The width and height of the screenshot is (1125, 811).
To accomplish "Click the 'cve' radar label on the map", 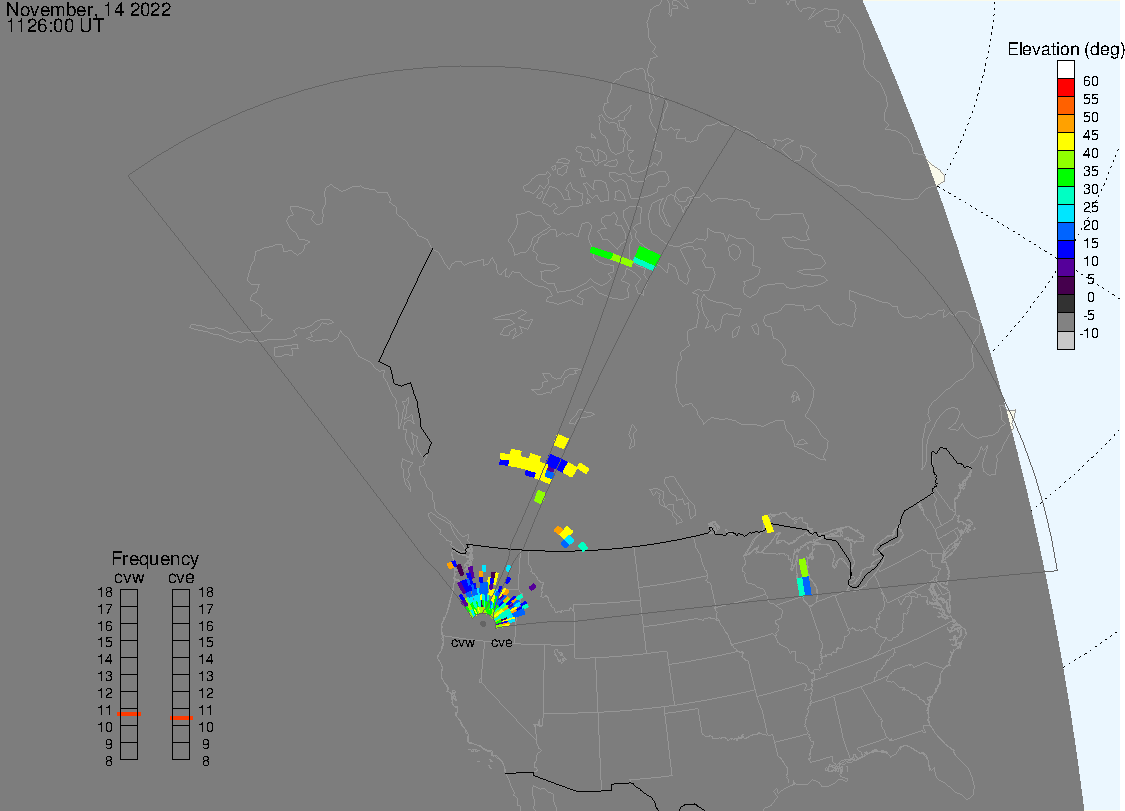I will coord(502,642).
